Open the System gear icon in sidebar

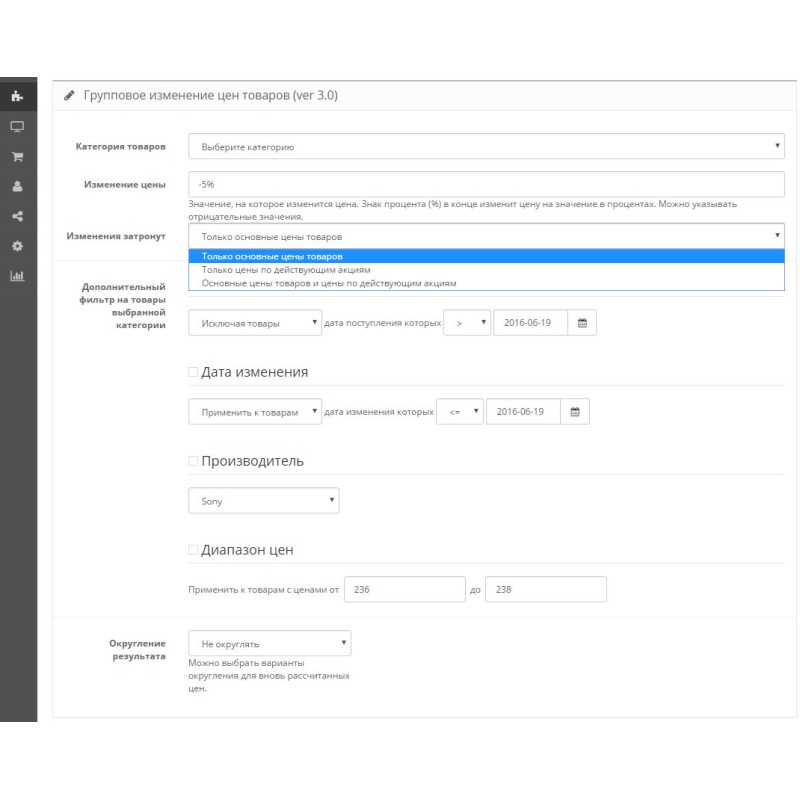click(17, 246)
